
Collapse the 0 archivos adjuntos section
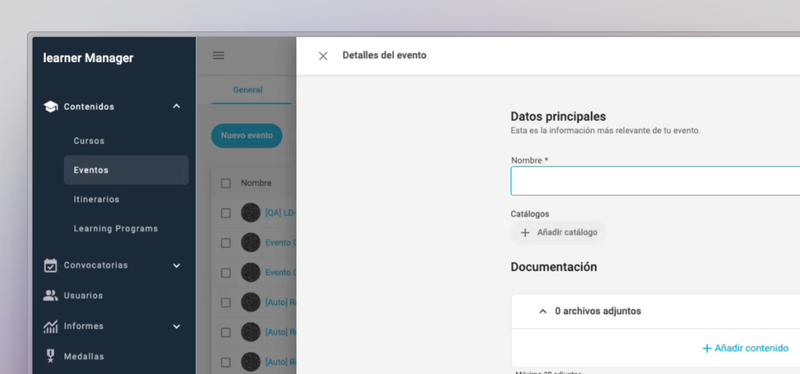pos(543,311)
